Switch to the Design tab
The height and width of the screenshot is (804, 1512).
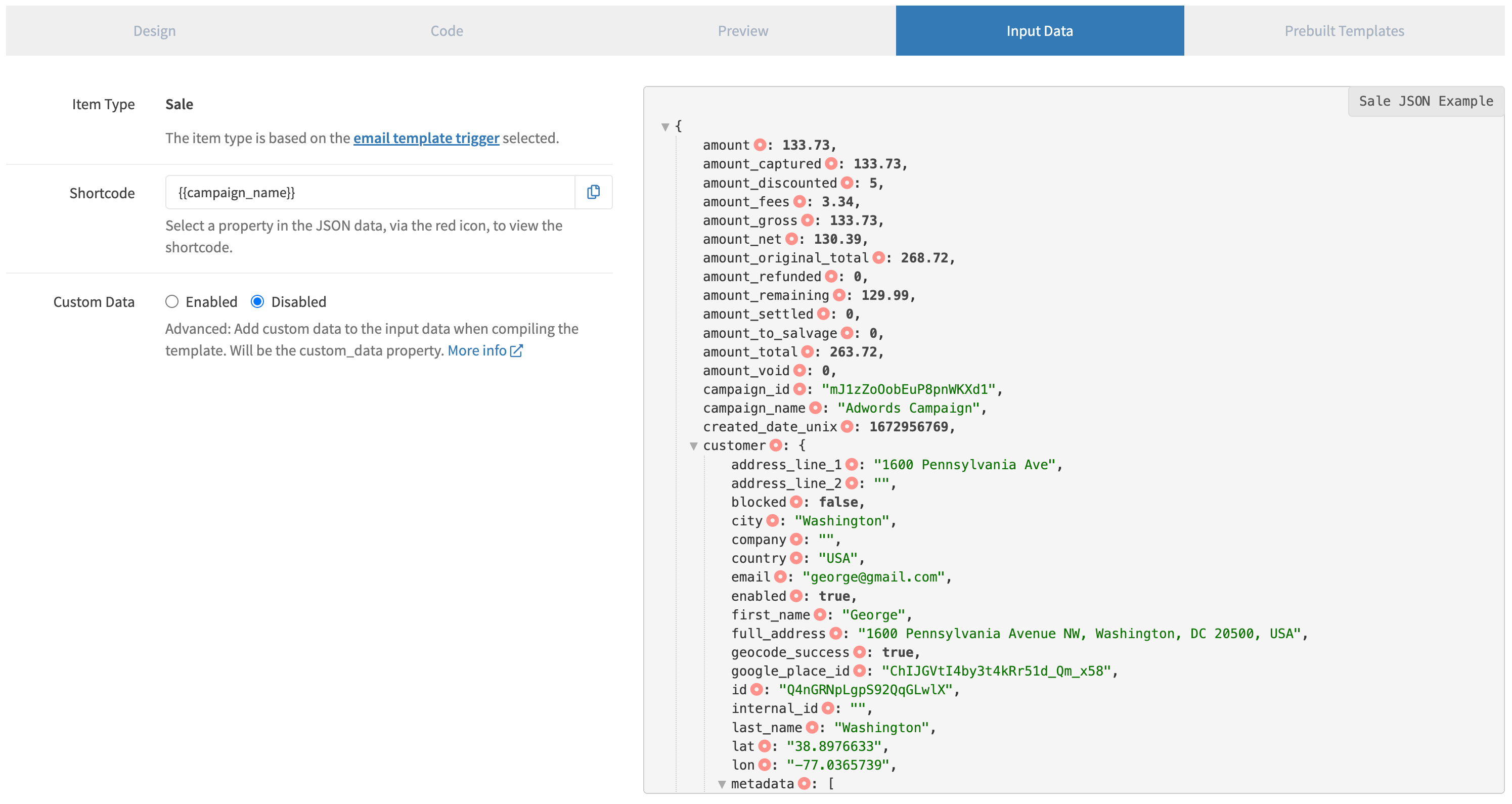tap(154, 30)
